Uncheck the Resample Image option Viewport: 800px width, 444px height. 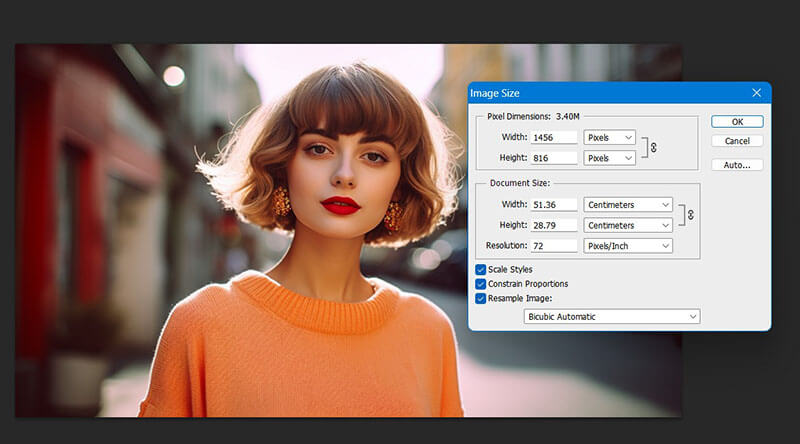pos(481,298)
